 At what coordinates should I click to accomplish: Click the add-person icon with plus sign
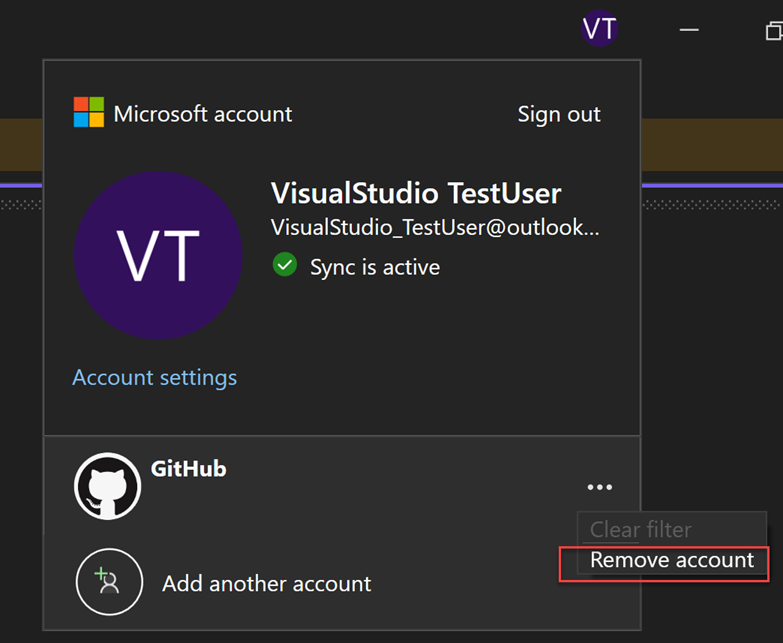pyautogui.click(x=107, y=583)
